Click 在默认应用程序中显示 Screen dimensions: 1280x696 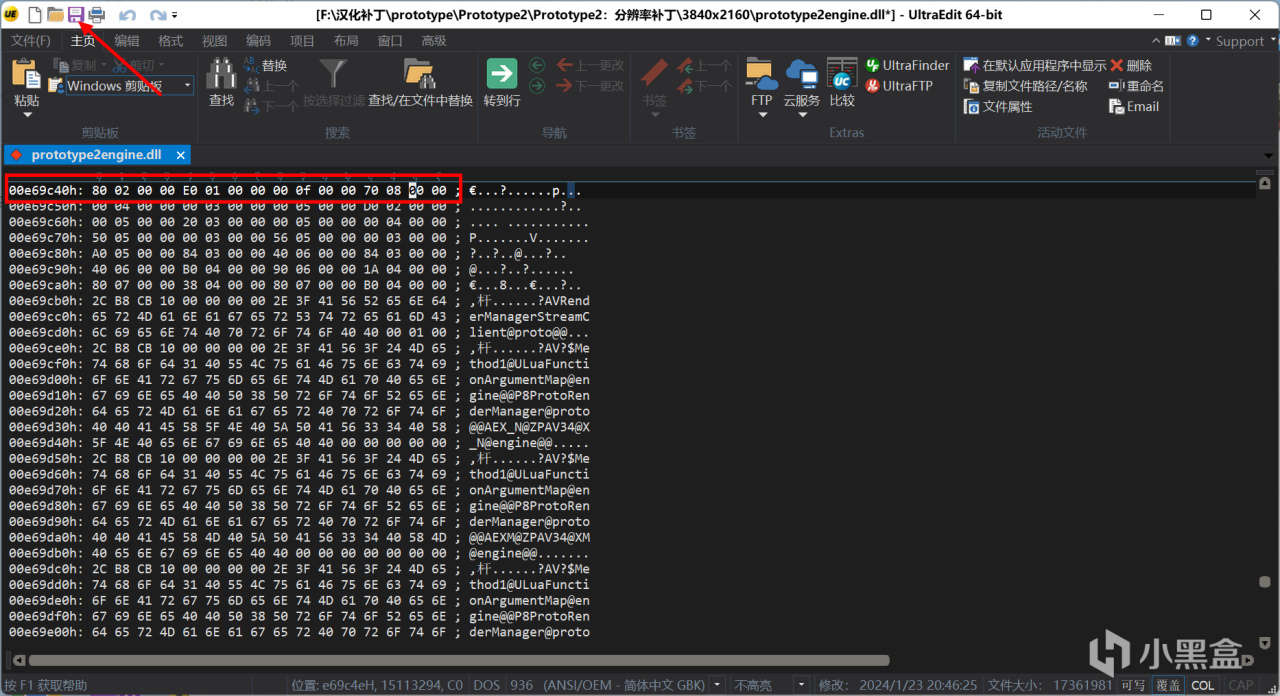tap(1035, 66)
